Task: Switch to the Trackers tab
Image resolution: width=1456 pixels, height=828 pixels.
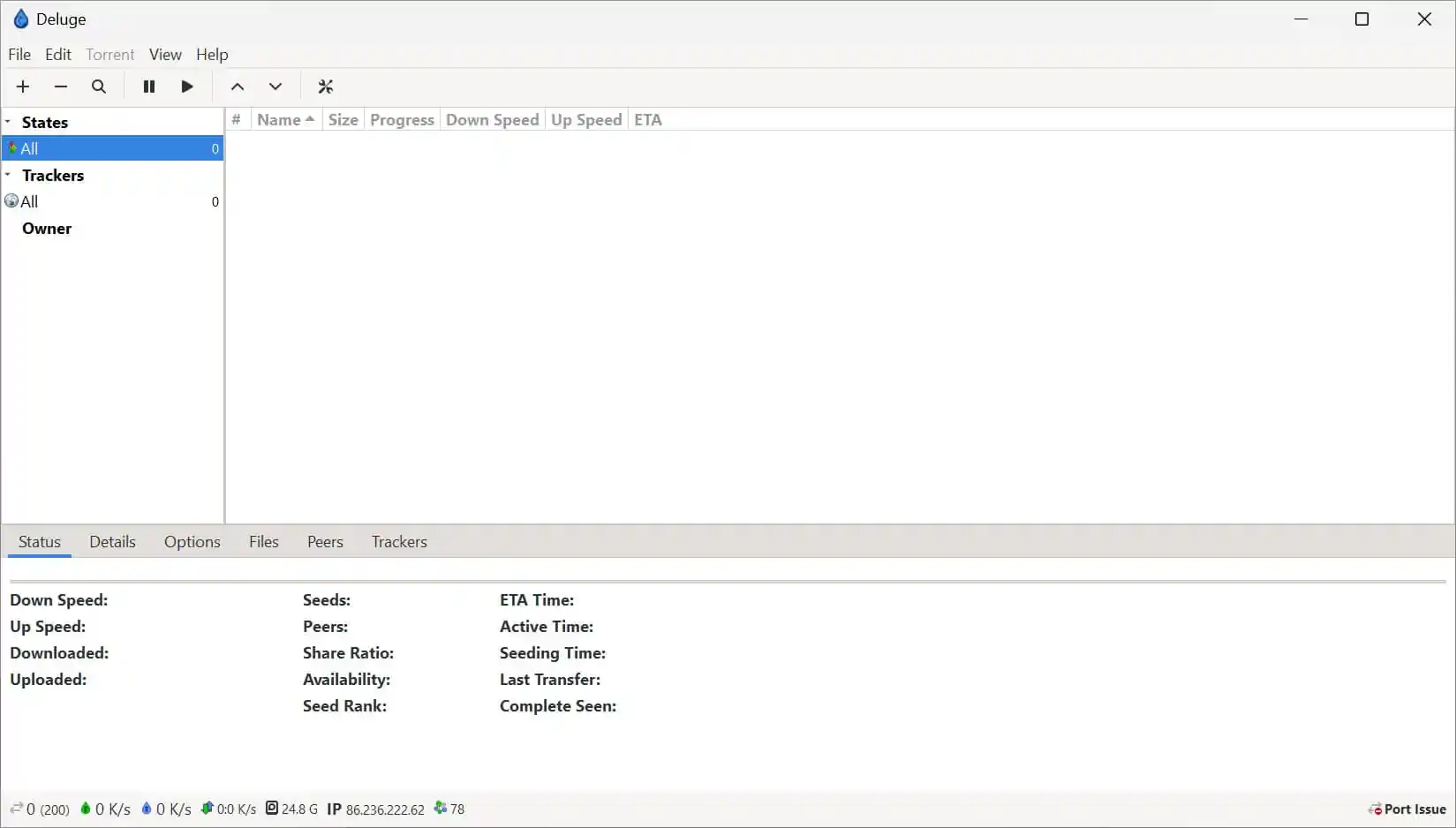Action: 399,541
